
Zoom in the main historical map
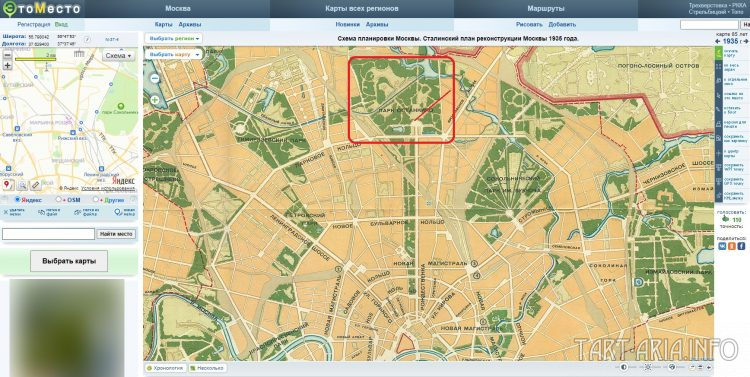(154, 100)
